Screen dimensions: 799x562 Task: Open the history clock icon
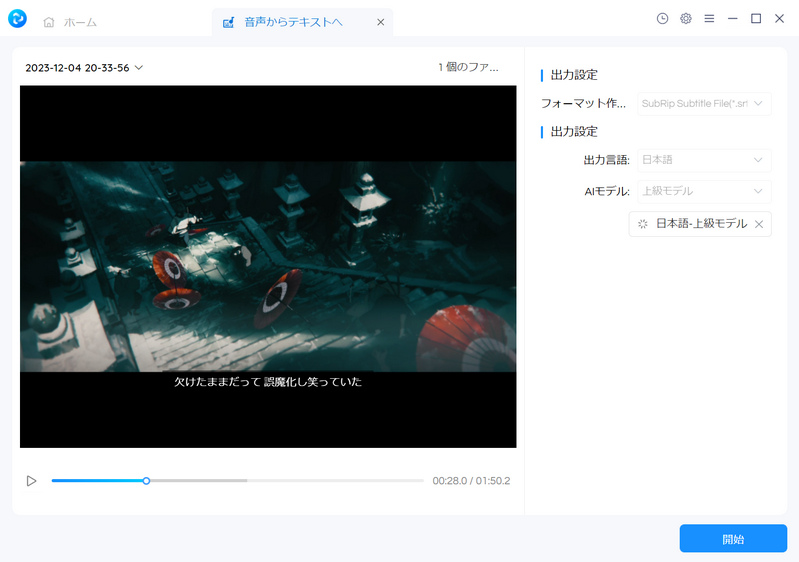[x=662, y=19]
